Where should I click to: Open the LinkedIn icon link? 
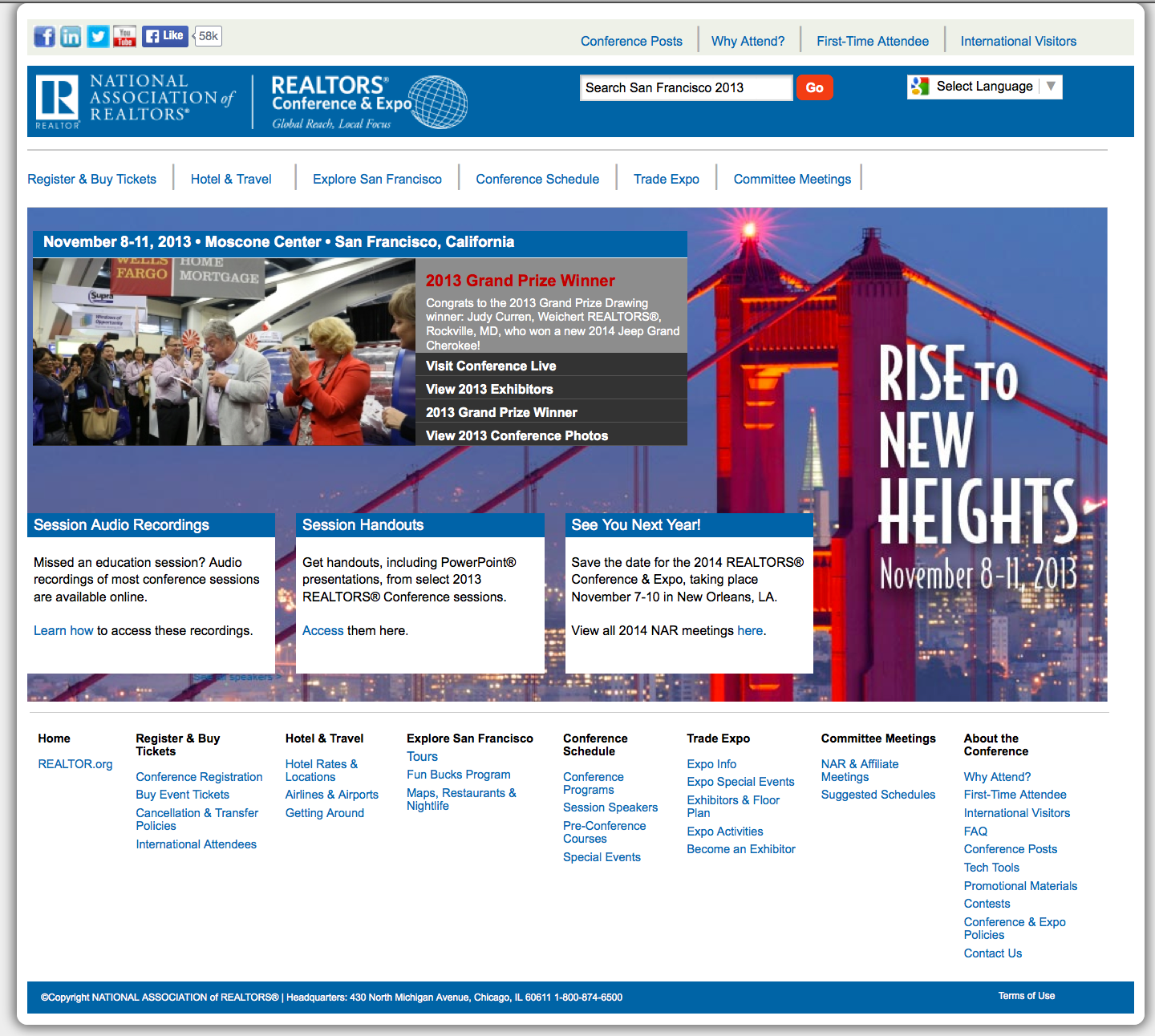(71, 36)
